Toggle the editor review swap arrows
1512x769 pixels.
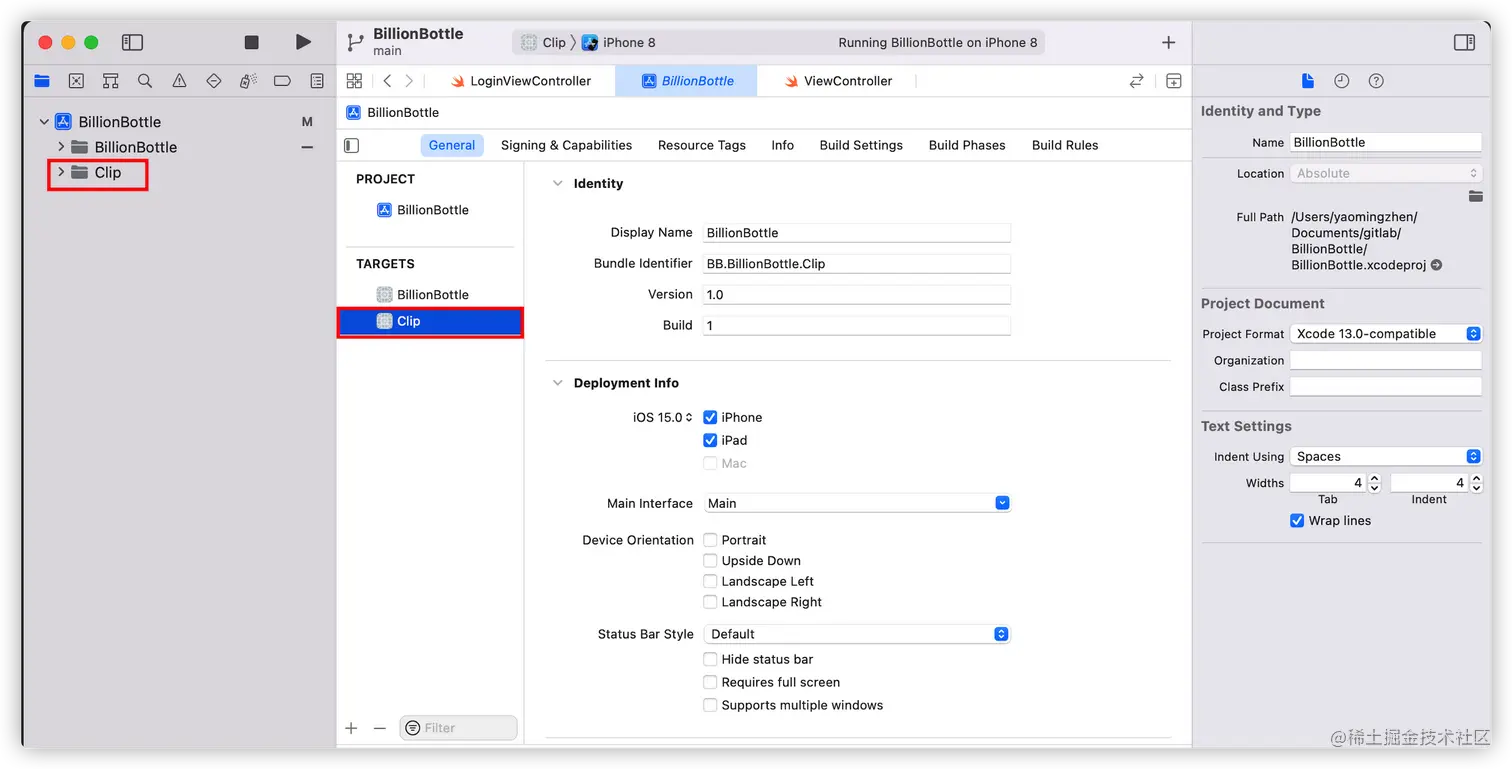coord(1136,81)
